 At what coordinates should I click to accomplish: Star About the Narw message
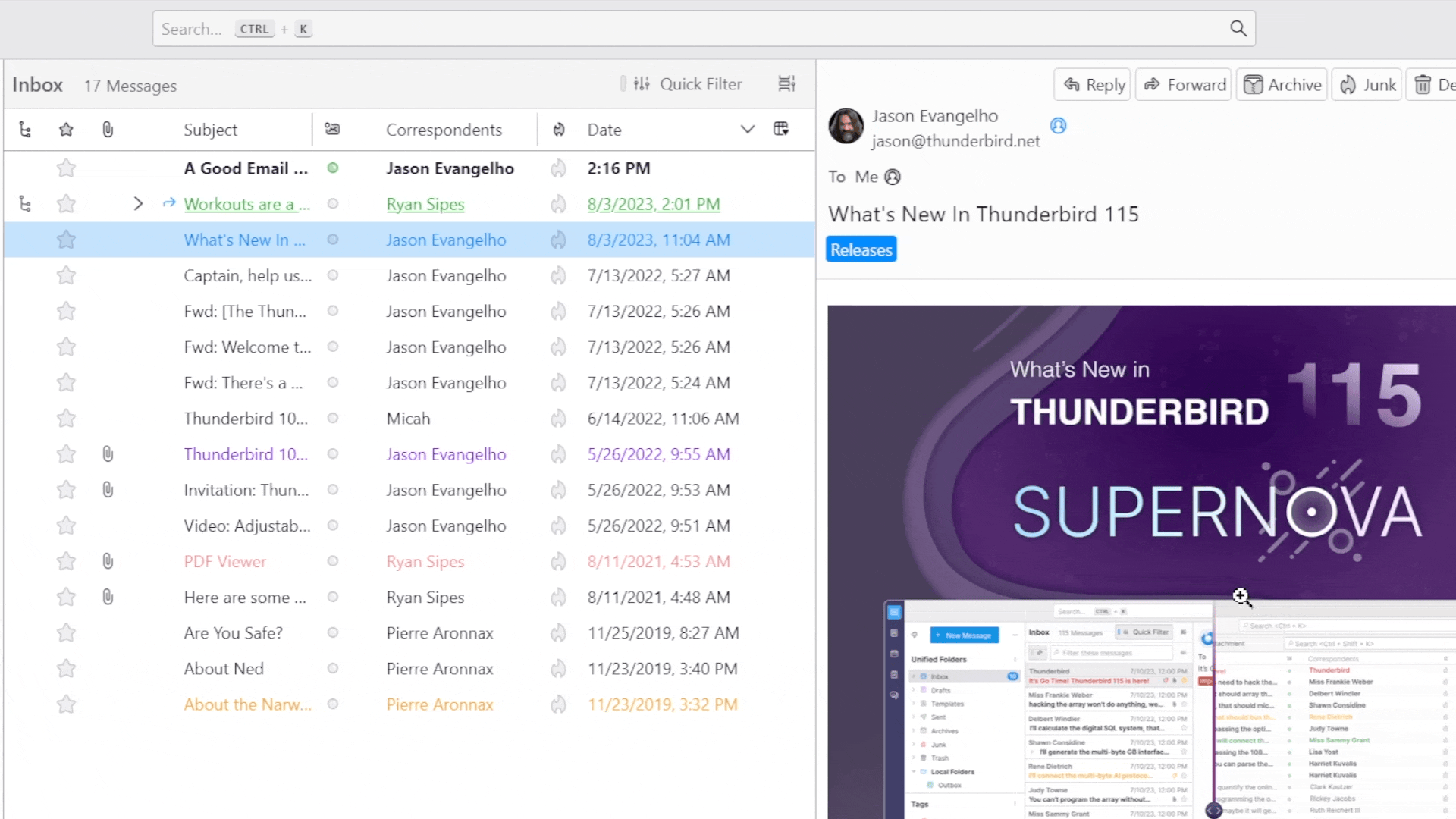(x=66, y=704)
